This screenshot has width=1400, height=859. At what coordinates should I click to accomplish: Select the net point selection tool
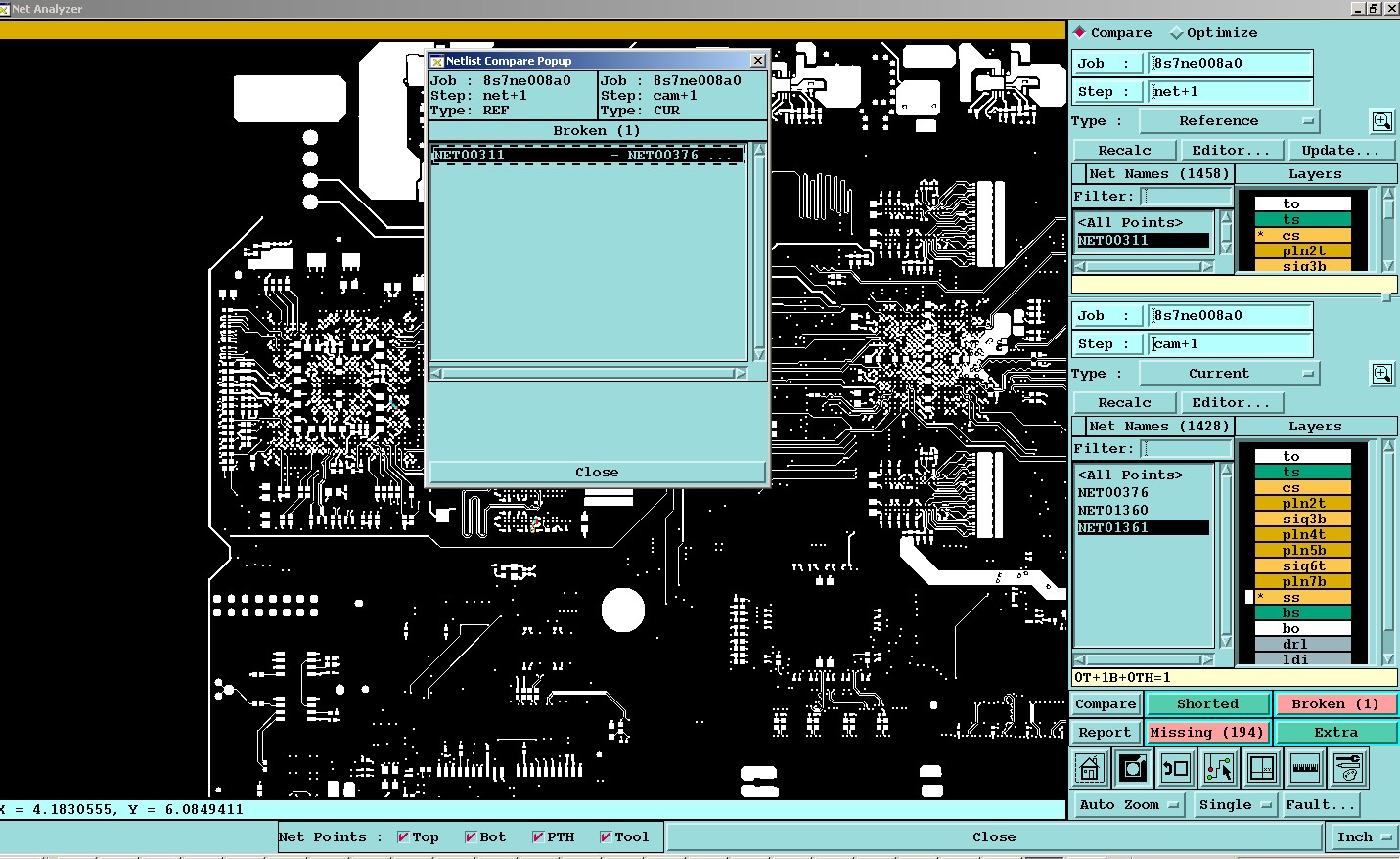tap(1219, 769)
